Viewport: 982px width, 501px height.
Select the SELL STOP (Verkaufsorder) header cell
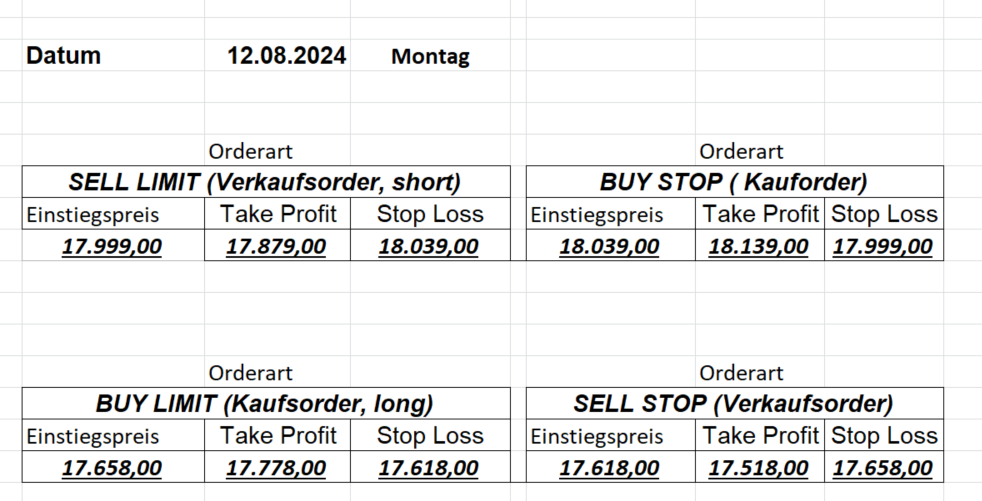coord(734,403)
